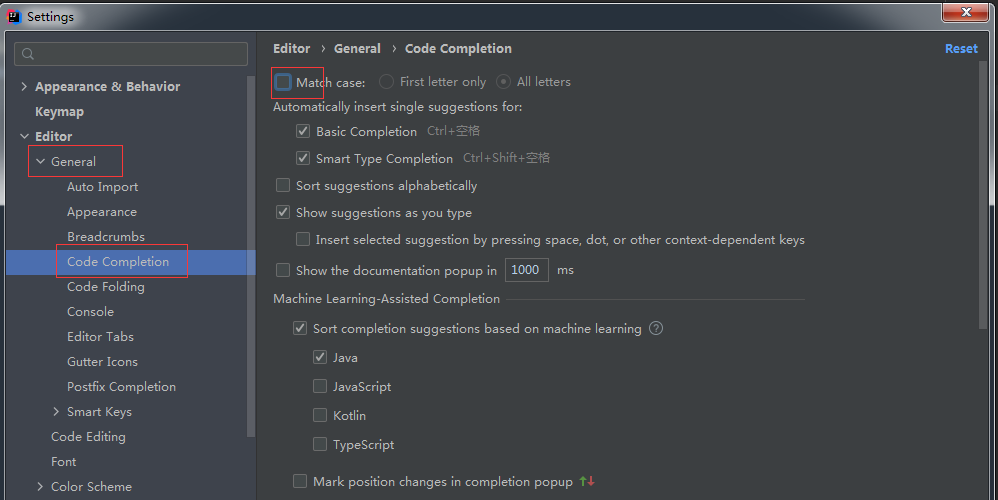
Task: Enable the Match case checkbox
Action: (284, 82)
